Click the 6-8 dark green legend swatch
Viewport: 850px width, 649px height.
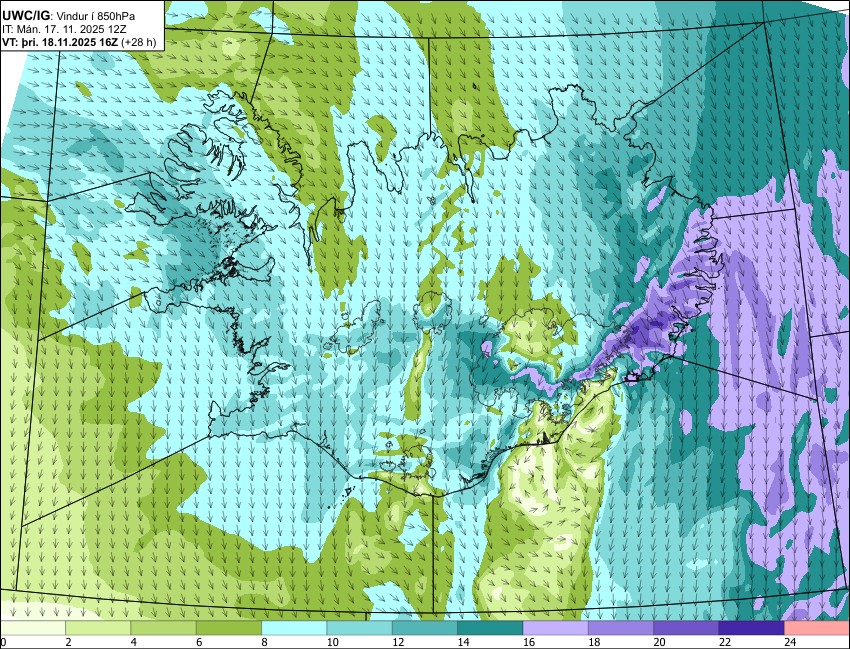229,628
